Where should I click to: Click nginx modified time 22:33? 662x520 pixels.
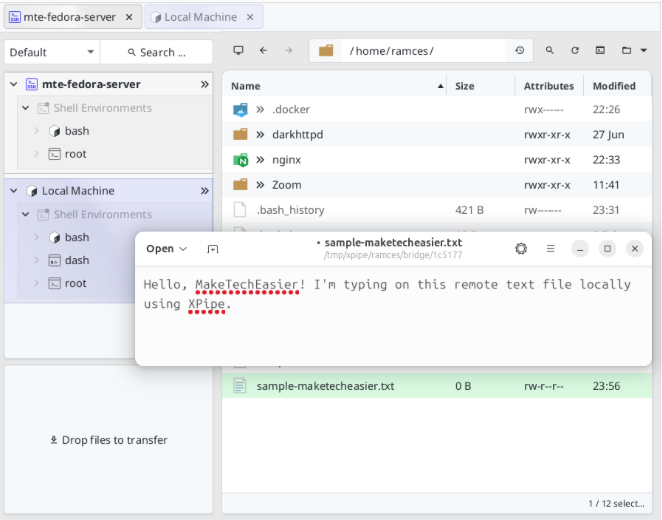606,160
